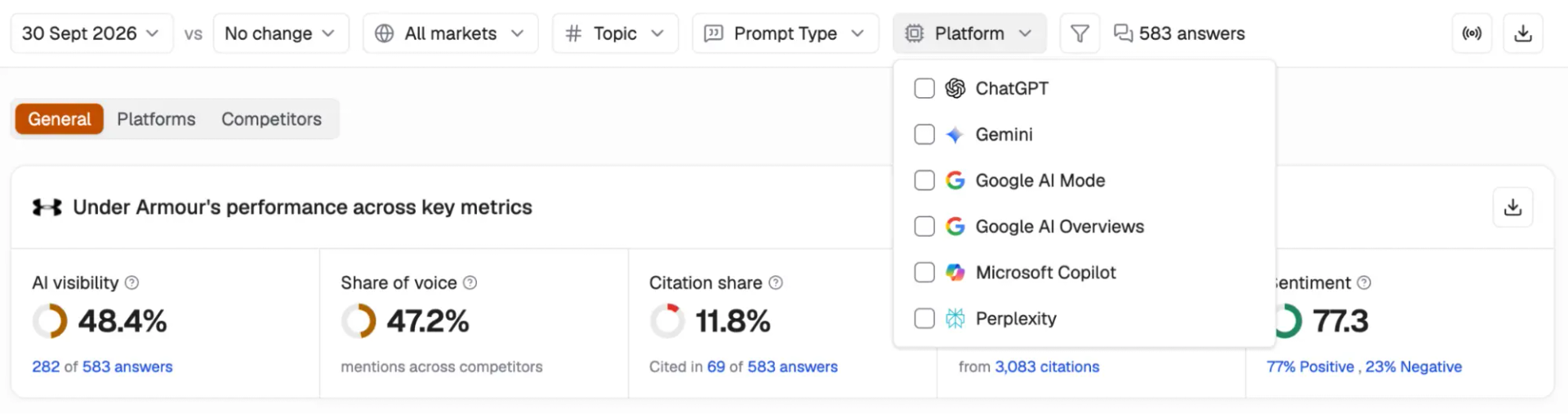Click the Sentiment help icon
1568x414 pixels.
click(1364, 283)
